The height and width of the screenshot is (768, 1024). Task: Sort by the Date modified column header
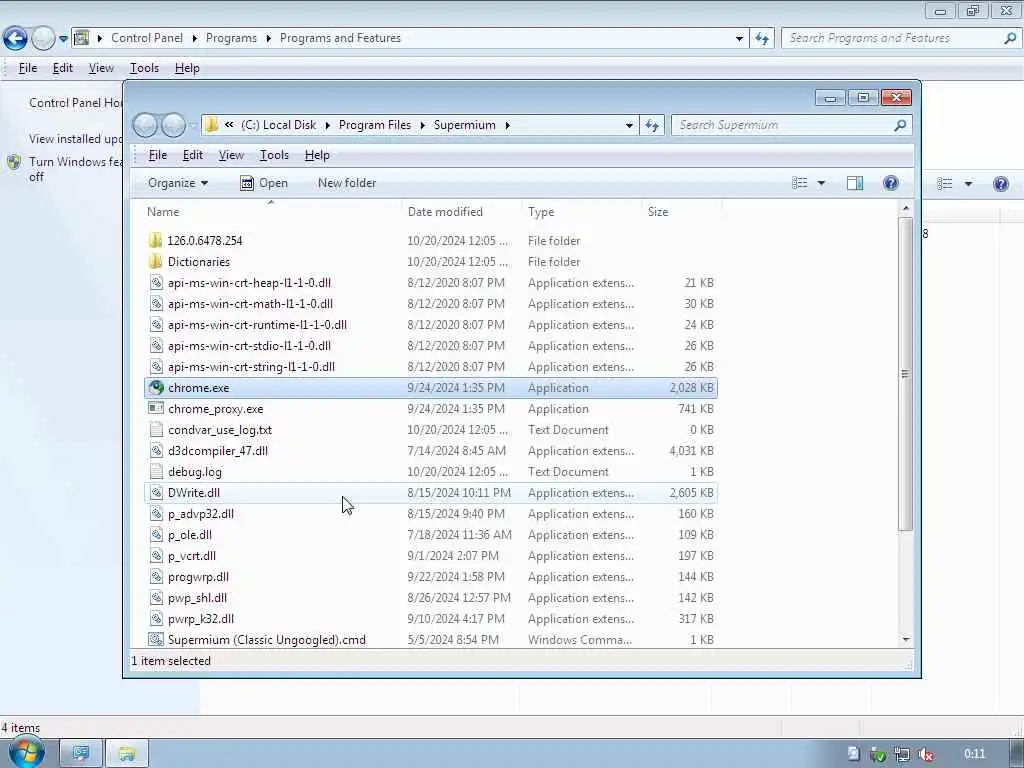(x=445, y=212)
